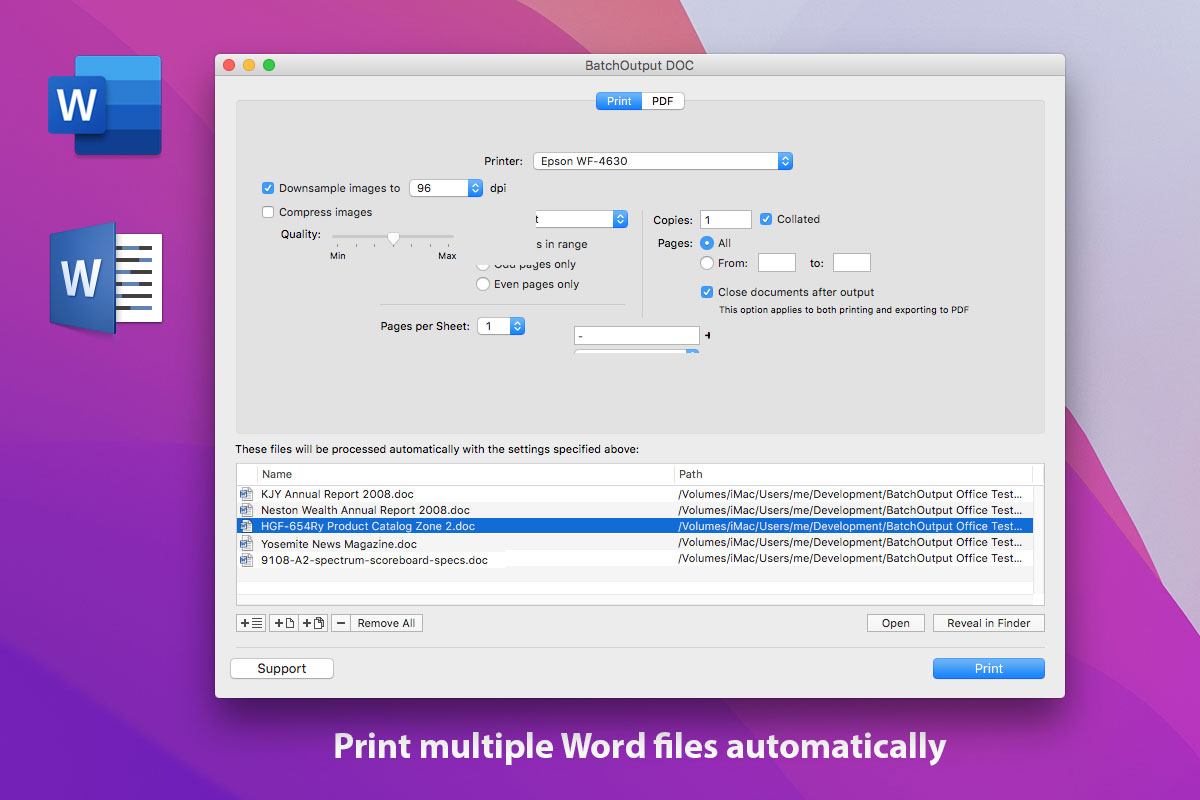This screenshot has height=800, width=1200.
Task: Click the Remove All button
Action: [386, 623]
